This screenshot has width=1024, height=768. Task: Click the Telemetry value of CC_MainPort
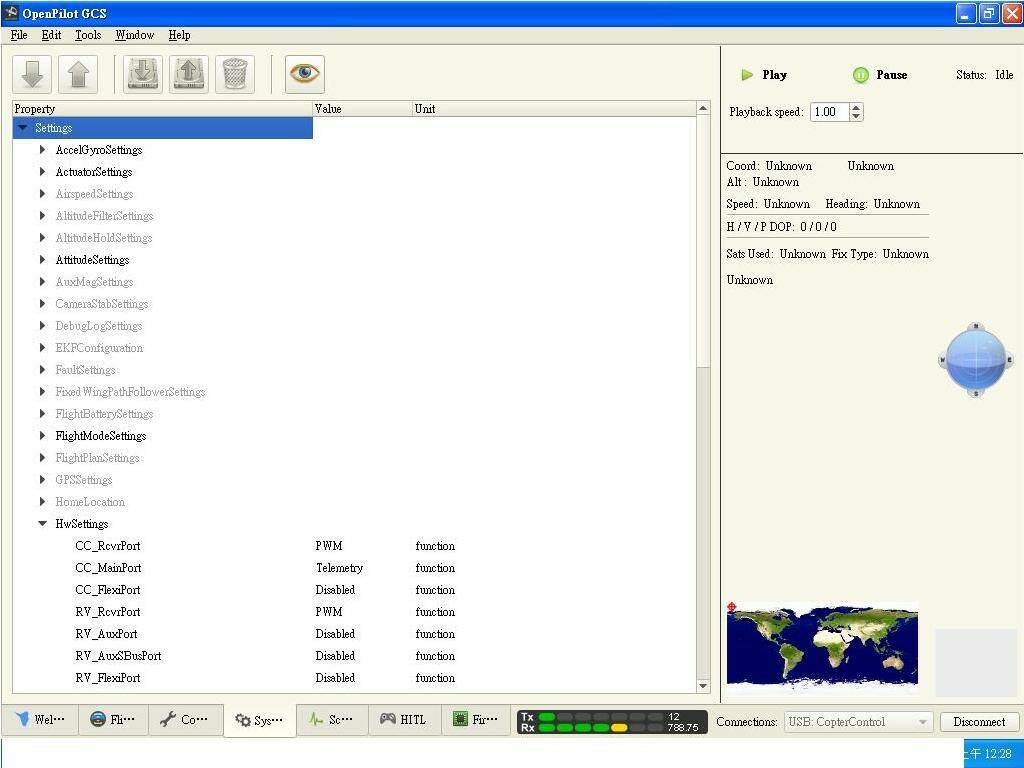[339, 568]
